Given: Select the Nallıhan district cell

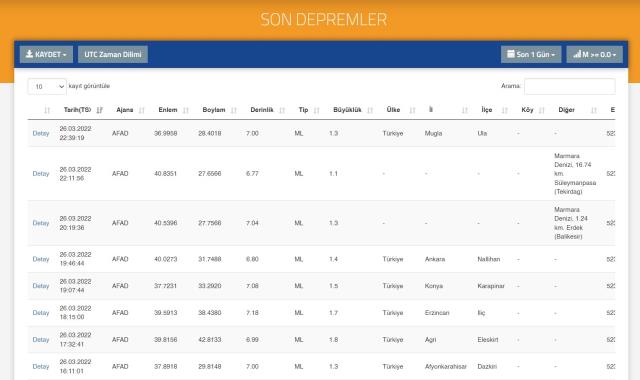Looking at the screenshot, I should click(489, 259).
